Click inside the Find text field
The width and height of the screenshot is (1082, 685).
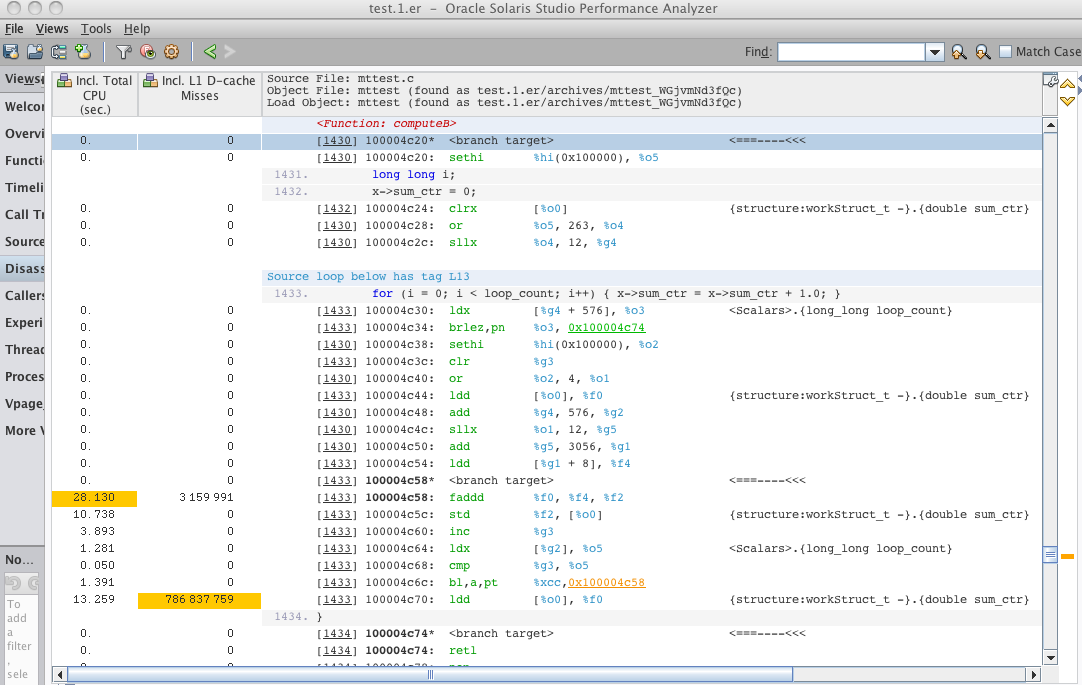[851, 52]
